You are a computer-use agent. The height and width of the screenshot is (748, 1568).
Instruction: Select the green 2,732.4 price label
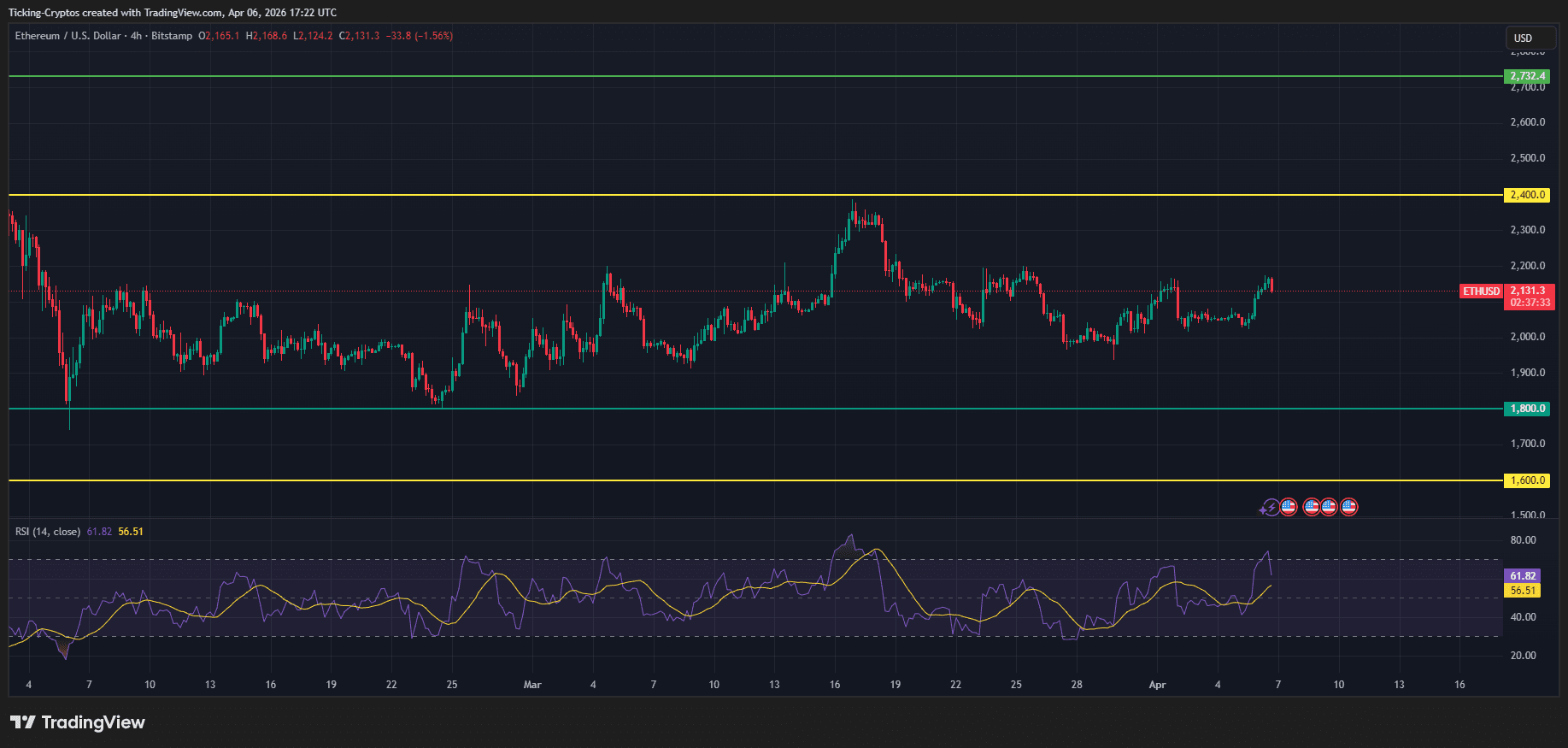1527,76
